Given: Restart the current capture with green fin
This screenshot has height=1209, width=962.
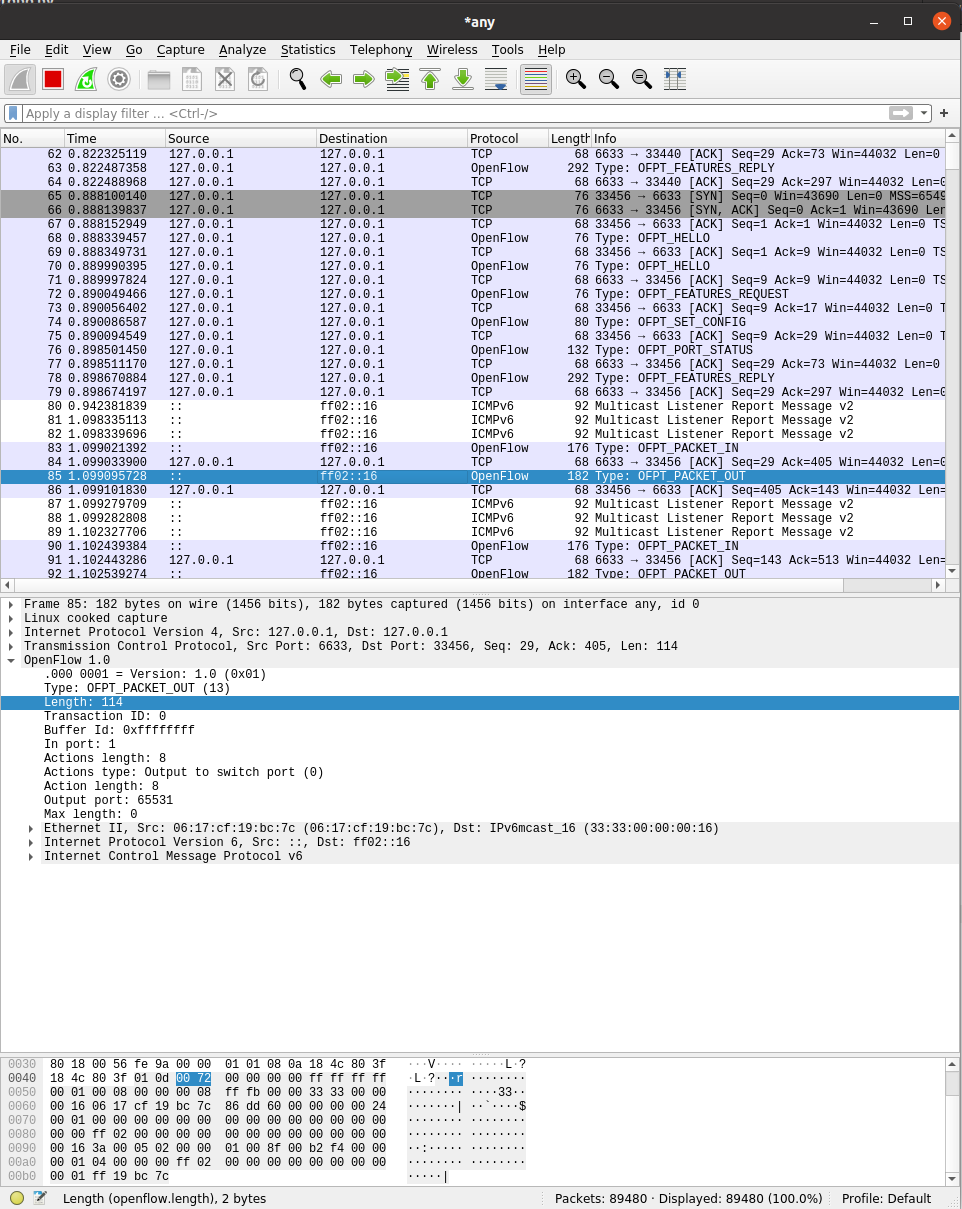Looking at the screenshot, I should tap(86, 79).
